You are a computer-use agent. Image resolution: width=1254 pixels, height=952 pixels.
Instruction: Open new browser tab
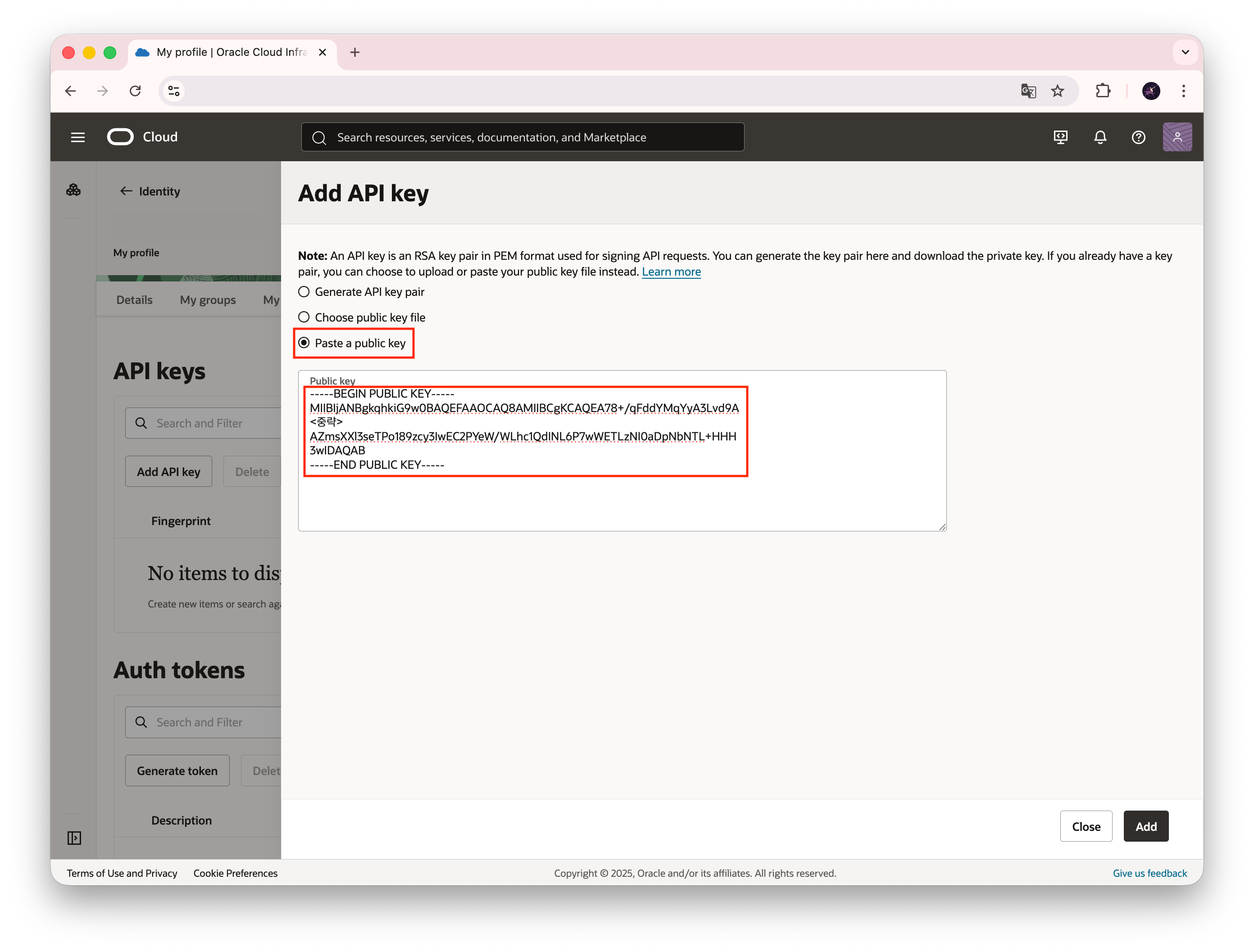pos(355,52)
